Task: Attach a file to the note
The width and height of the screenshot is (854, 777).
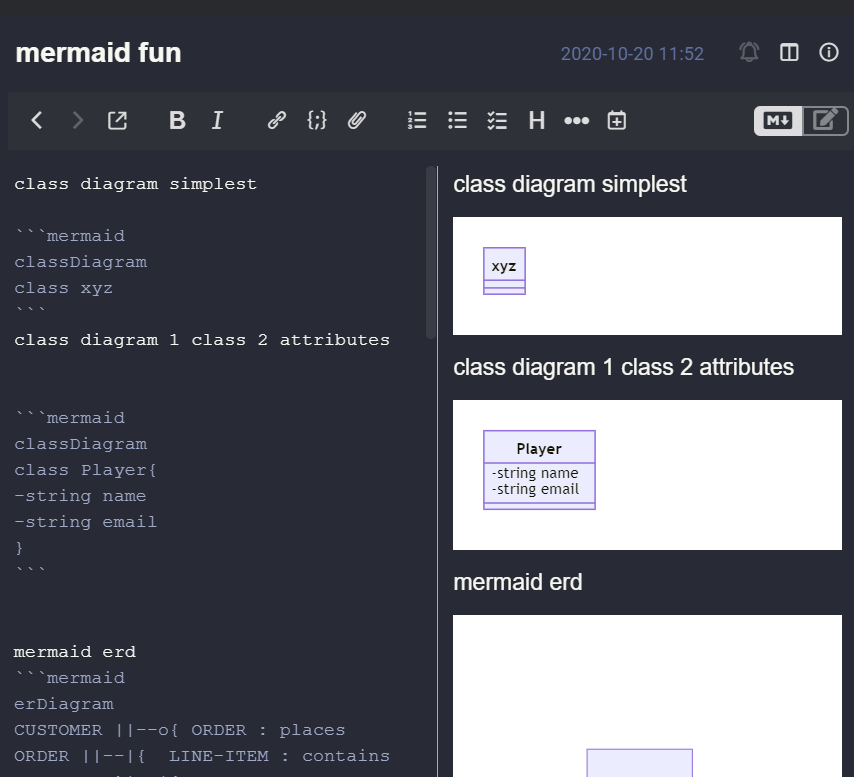Action: [356, 120]
